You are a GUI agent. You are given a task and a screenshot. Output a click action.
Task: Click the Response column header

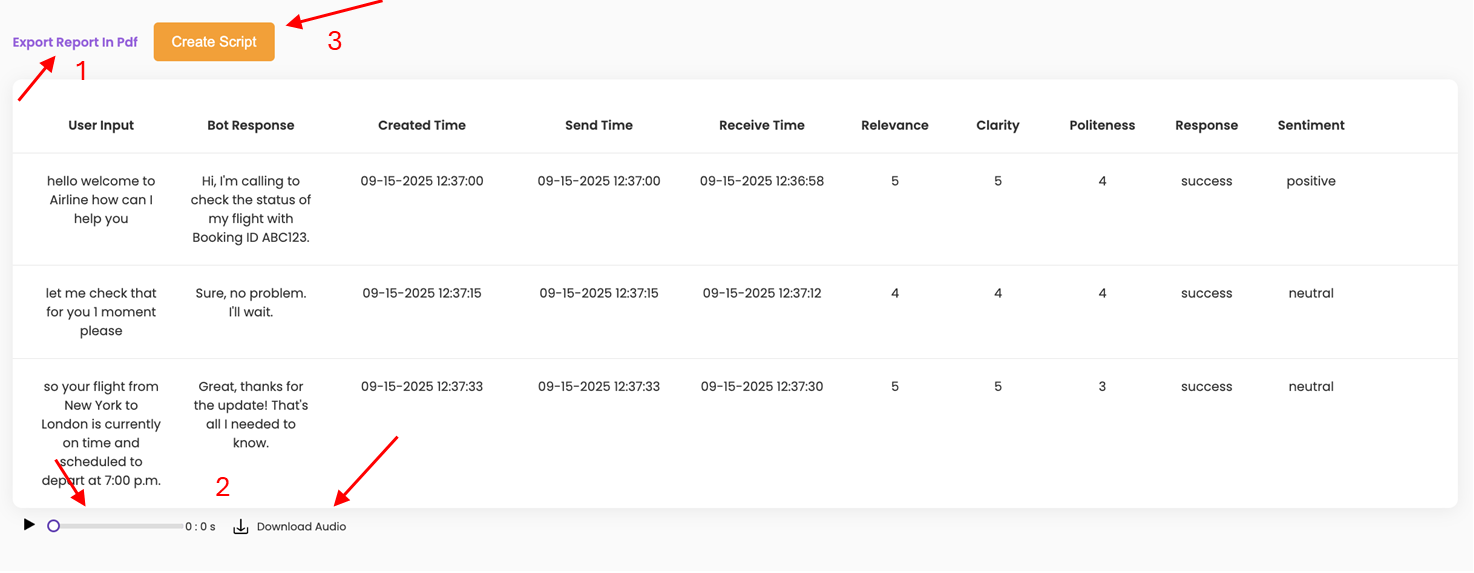[x=1206, y=126]
